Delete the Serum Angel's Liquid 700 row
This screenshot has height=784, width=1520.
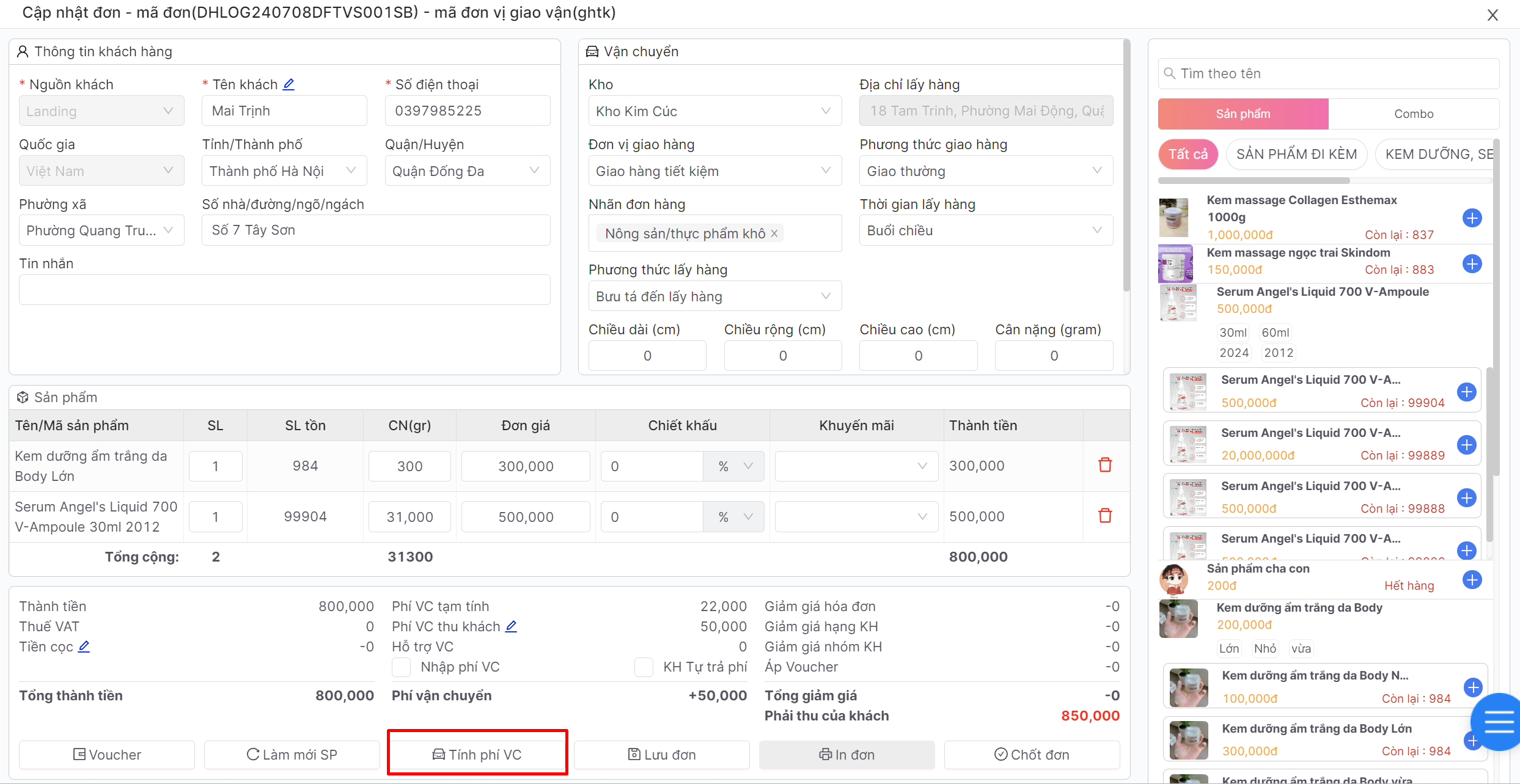click(x=1104, y=516)
